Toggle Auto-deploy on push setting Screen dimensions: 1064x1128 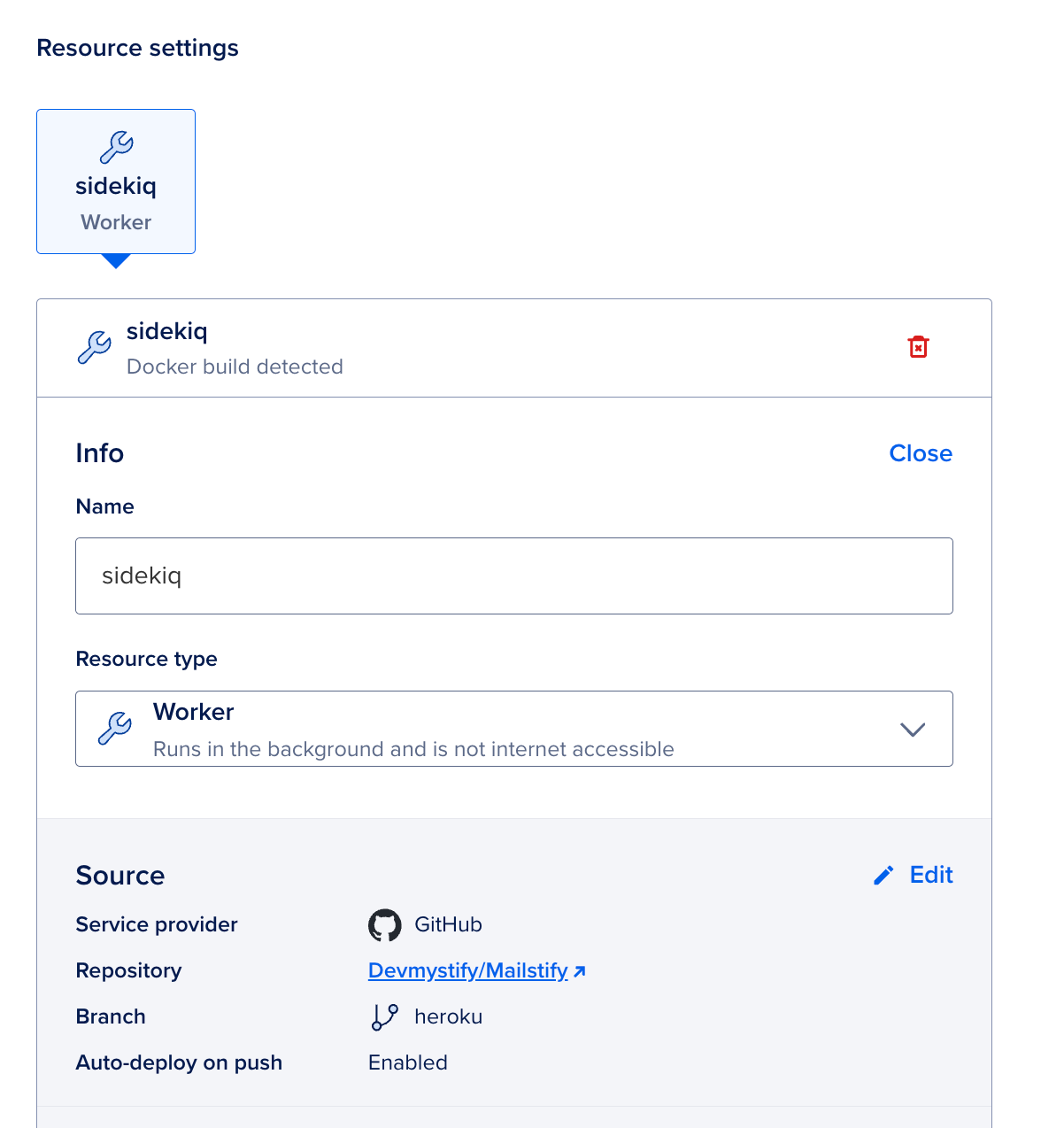tap(407, 1062)
